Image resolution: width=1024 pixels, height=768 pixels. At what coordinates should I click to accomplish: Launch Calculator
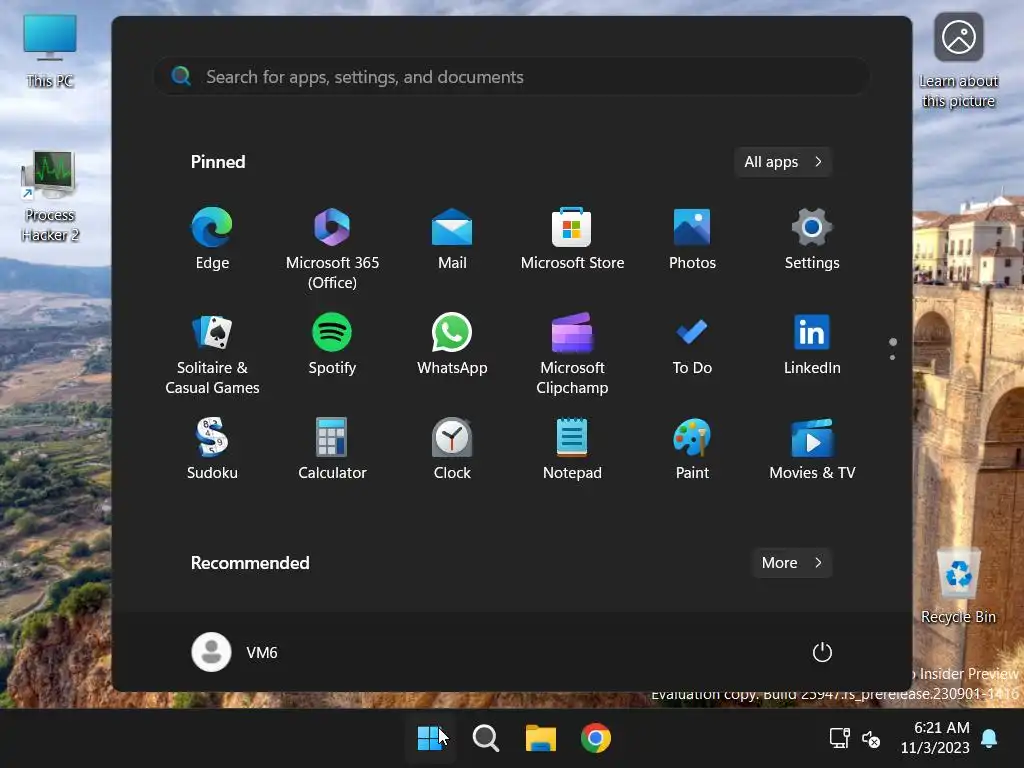332,449
